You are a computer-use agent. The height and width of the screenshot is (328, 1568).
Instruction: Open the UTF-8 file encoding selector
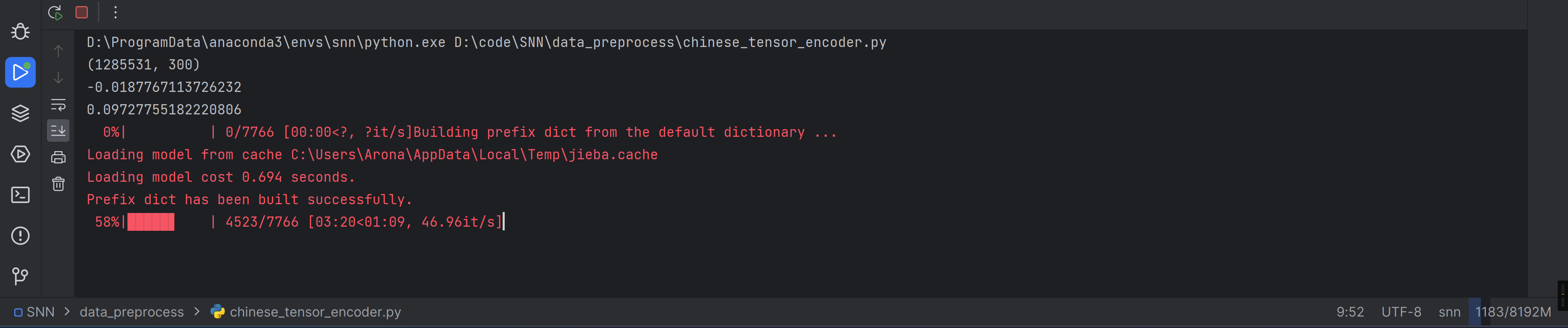click(x=1401, y=312)
